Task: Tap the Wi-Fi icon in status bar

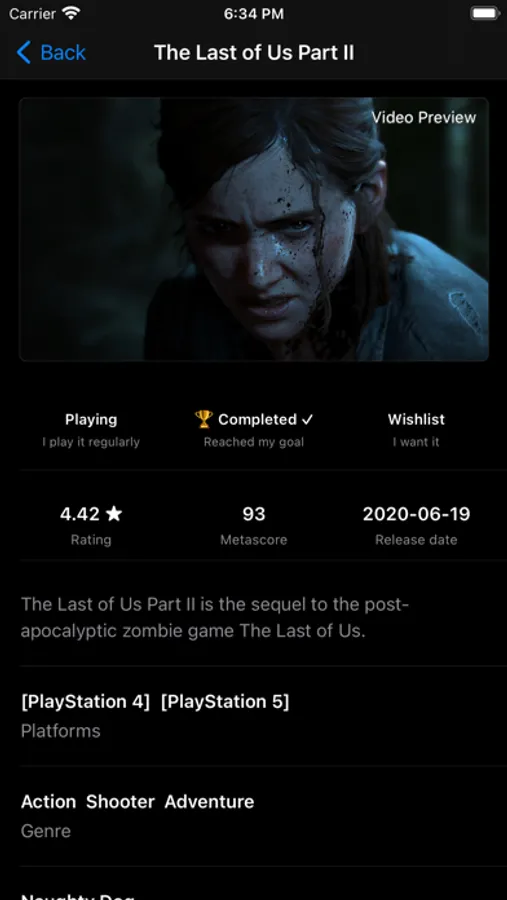Action: pyautogui.click(x=71, y=14)
